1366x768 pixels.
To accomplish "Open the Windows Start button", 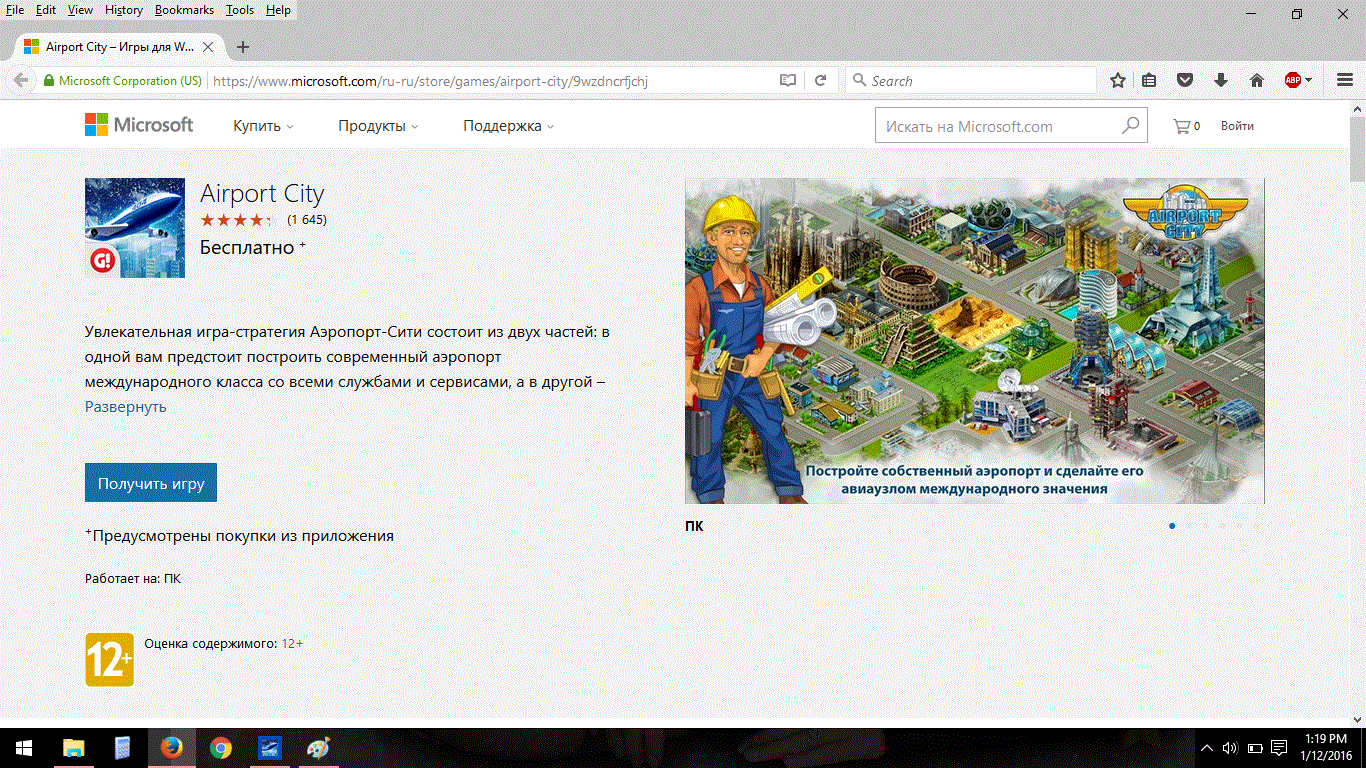I will 23,748.
